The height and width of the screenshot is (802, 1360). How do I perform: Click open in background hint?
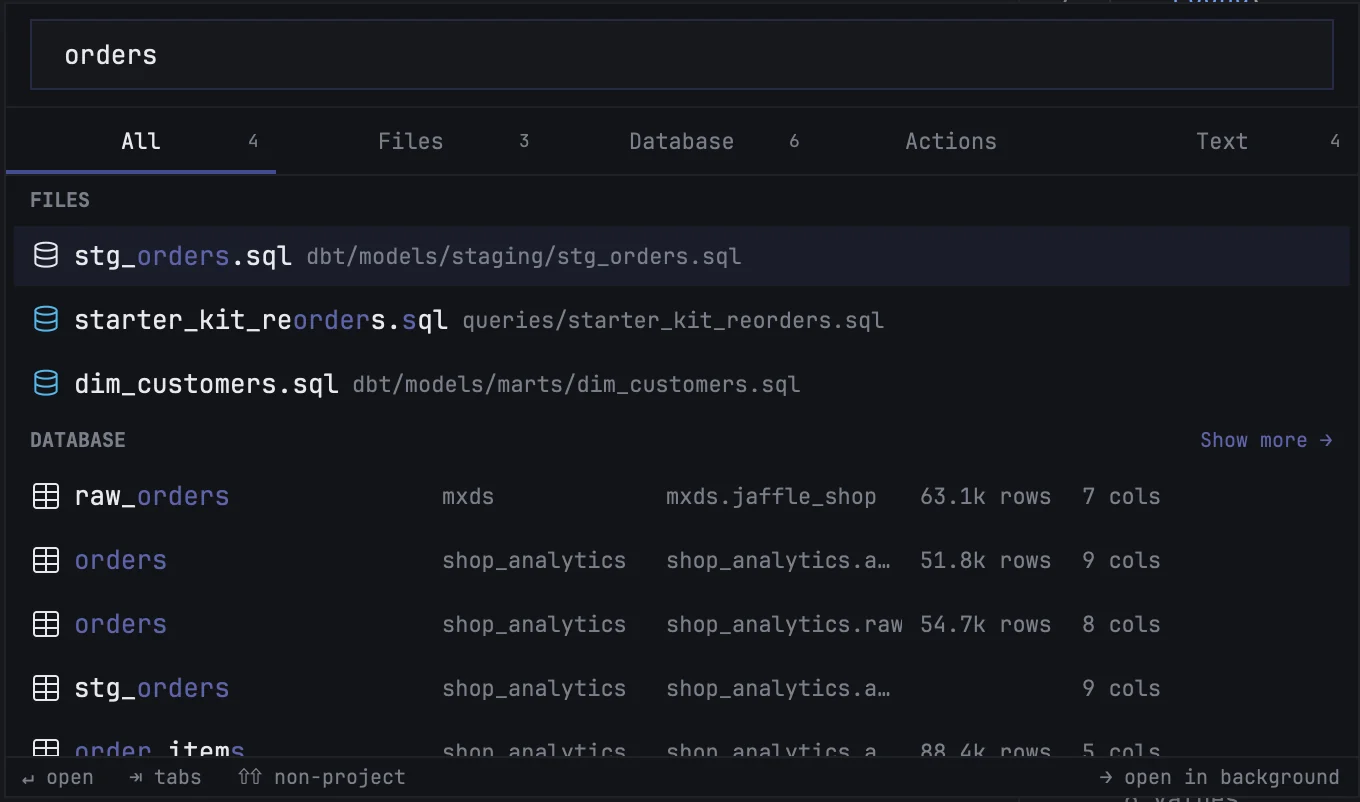coord(1219,777)
